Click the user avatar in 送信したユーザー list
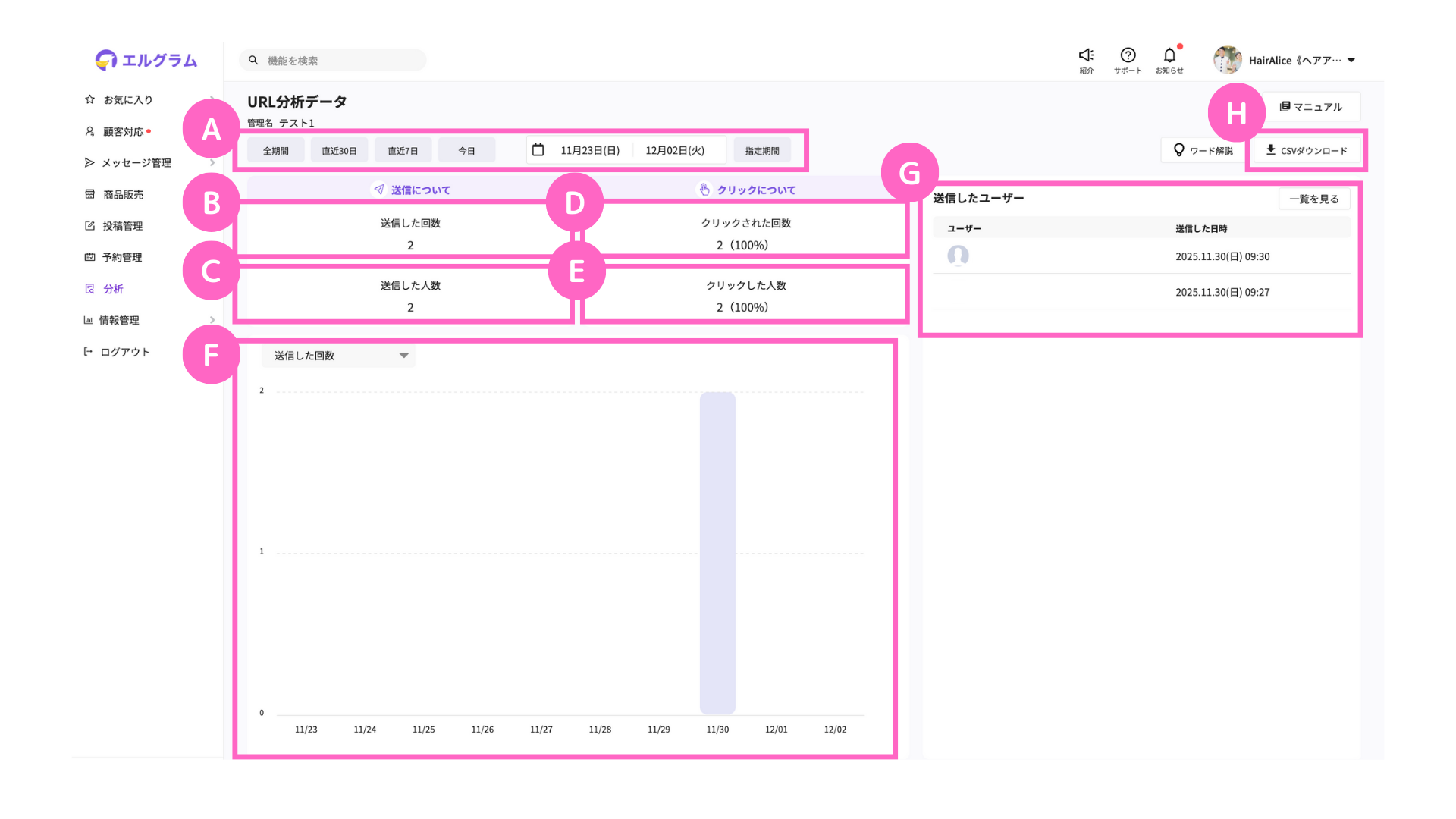This screenshot has width=1456, height=819. click(x=958, y=256)
